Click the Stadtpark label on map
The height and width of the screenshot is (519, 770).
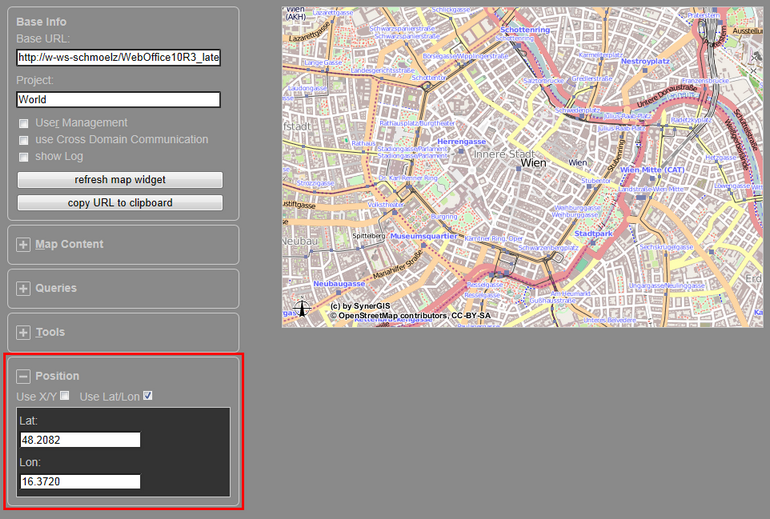tap(593, 234)
